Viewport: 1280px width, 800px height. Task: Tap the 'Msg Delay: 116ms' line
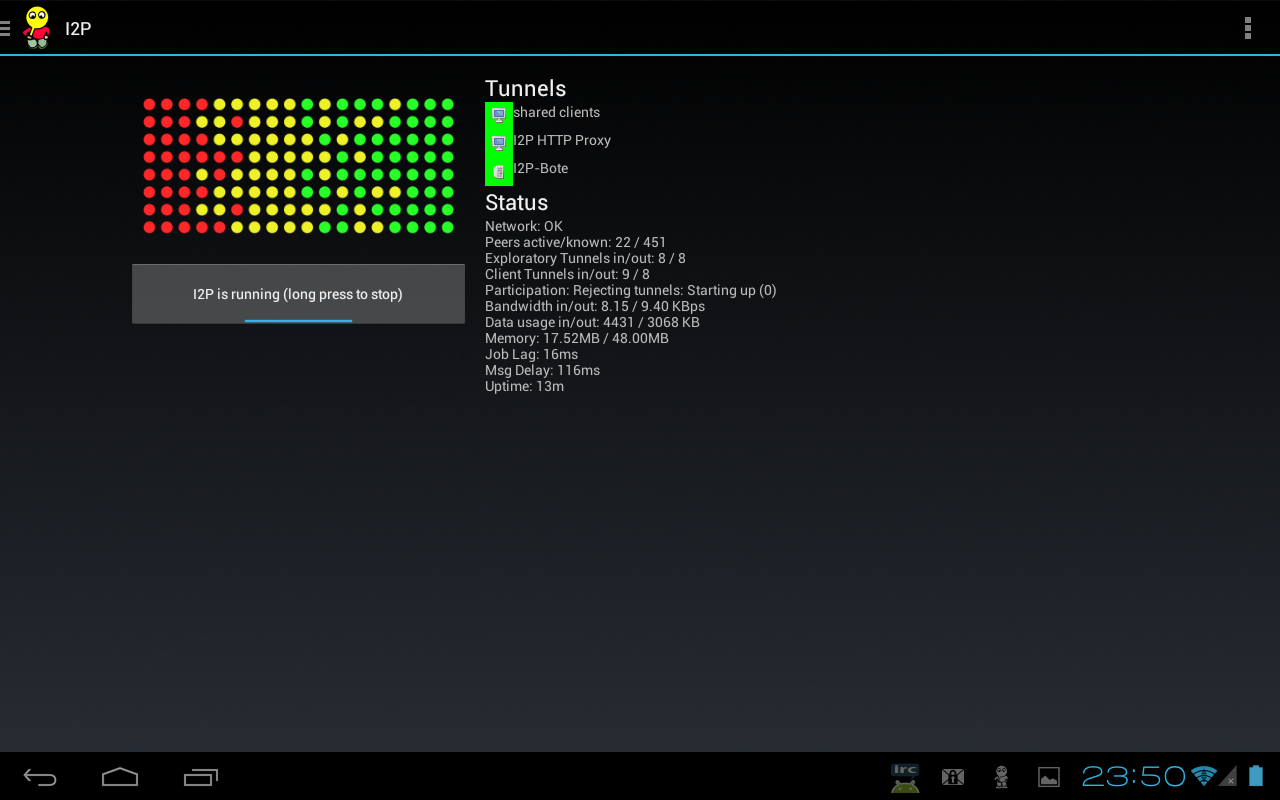(542, 370)
